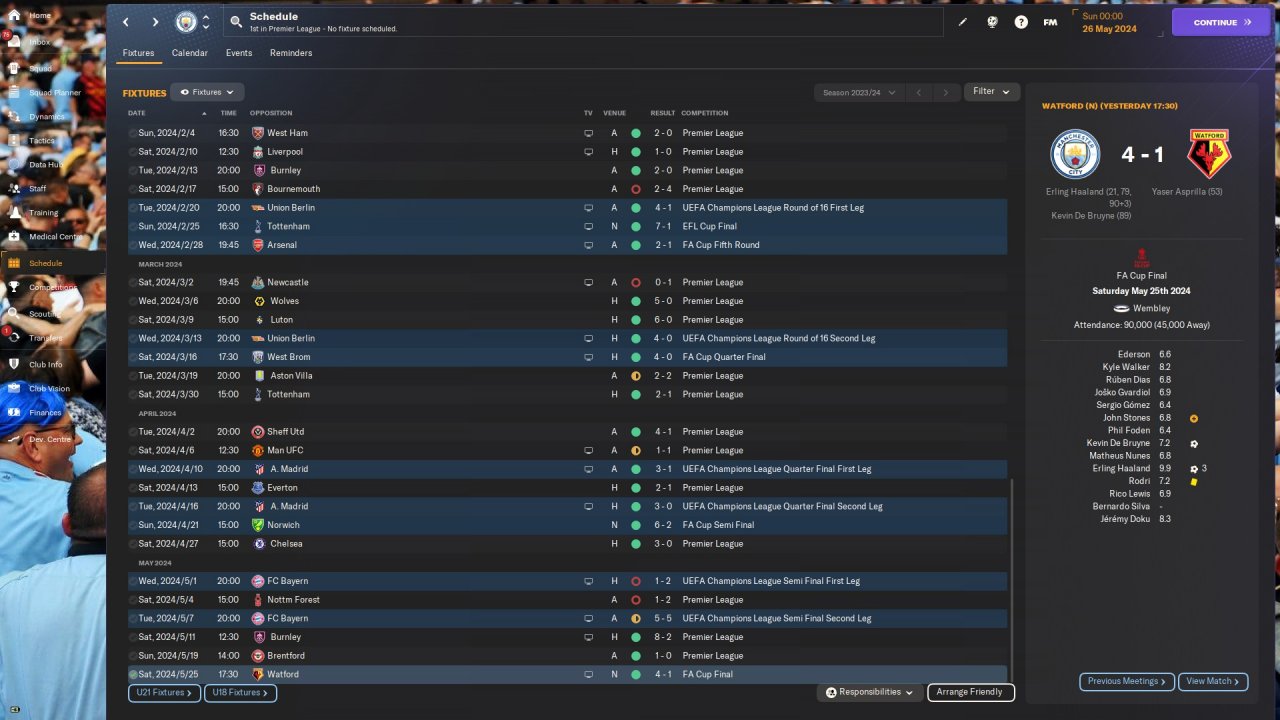Open the Inbox from sidebar
This screenshot has height=720, width=1280.
[14, 42]
